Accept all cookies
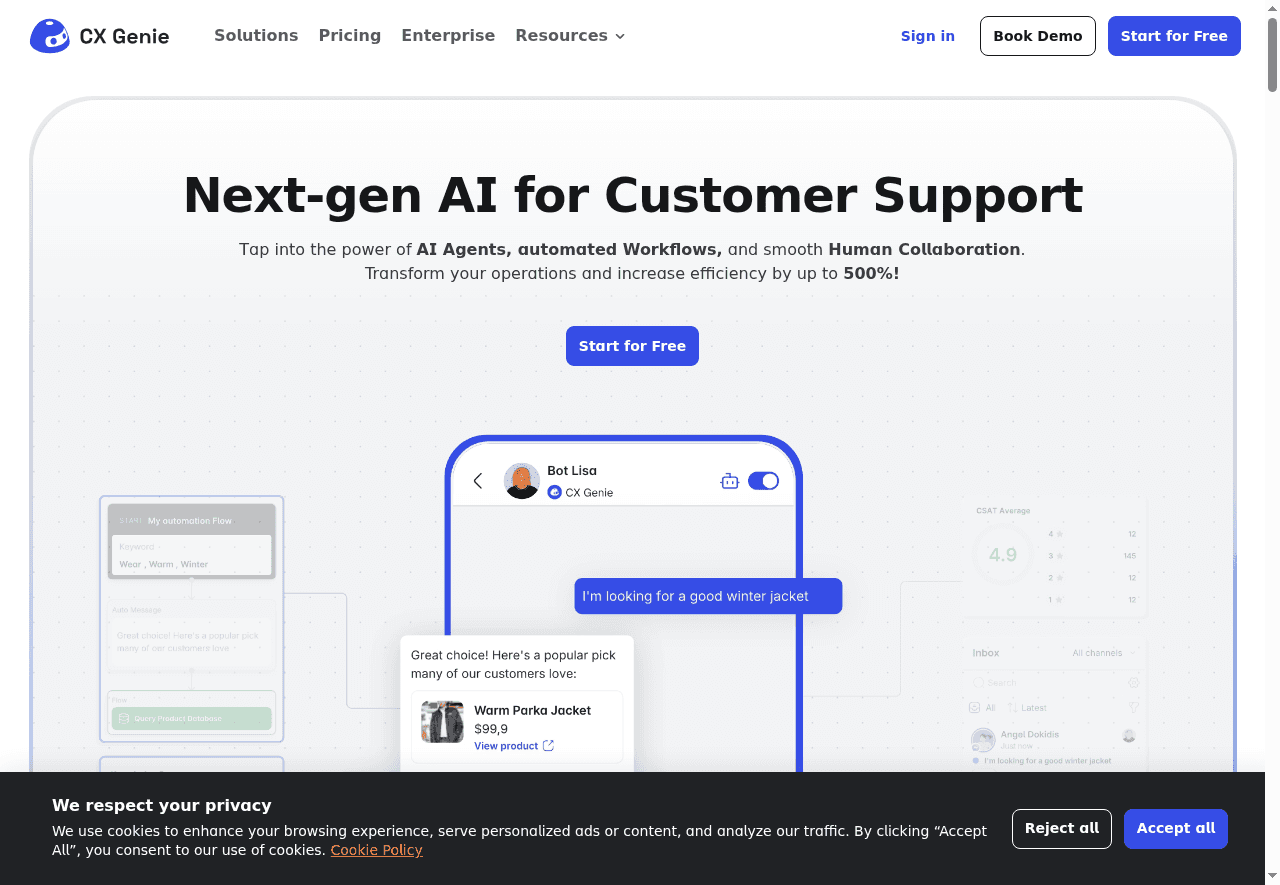This screenshot has height=885, width=1280. (x=1175, y=828)
